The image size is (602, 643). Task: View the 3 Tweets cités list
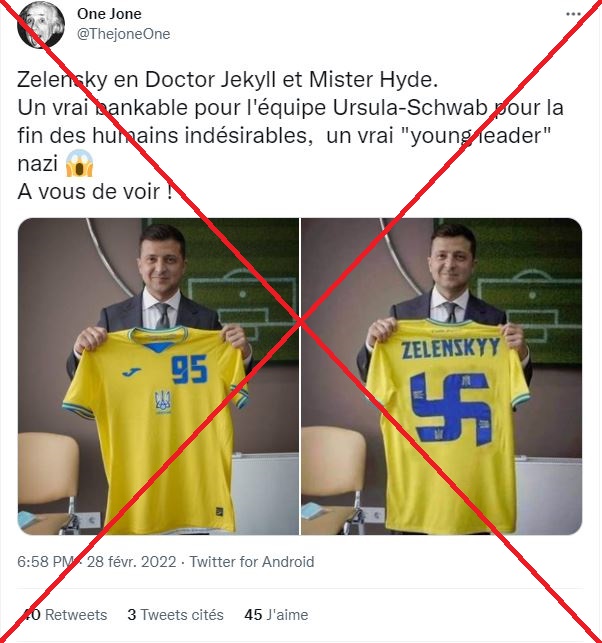pyautogui.click(x=175, y=614)
